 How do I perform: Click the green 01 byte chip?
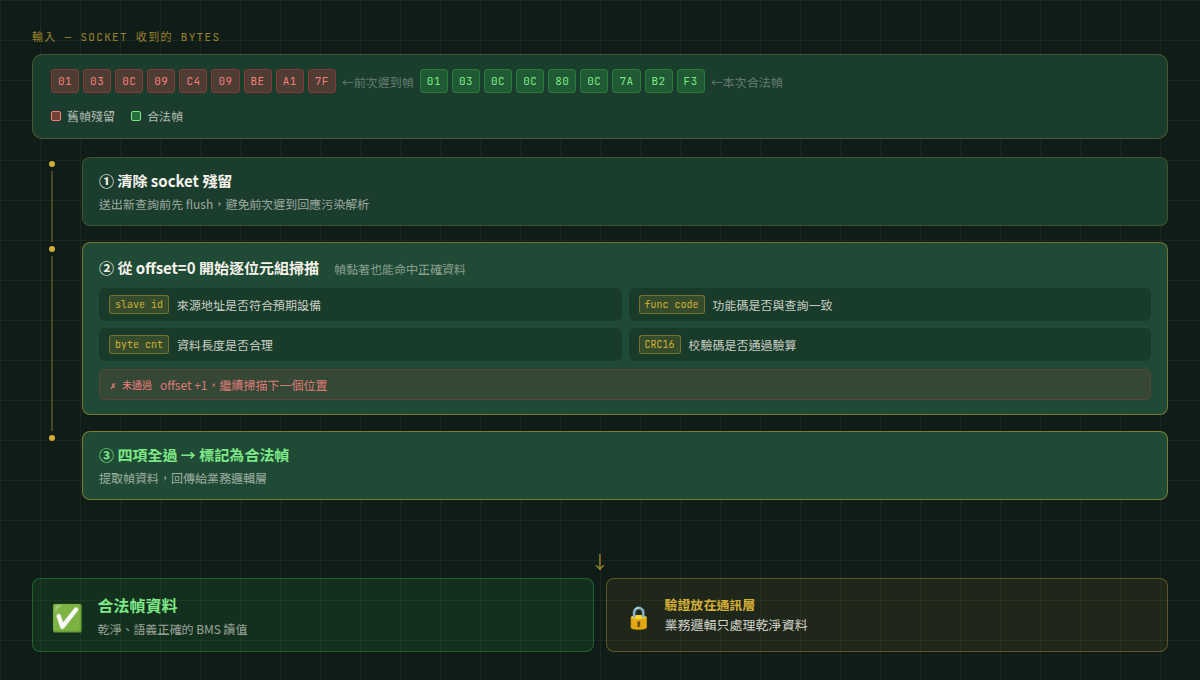coord(434,81)
